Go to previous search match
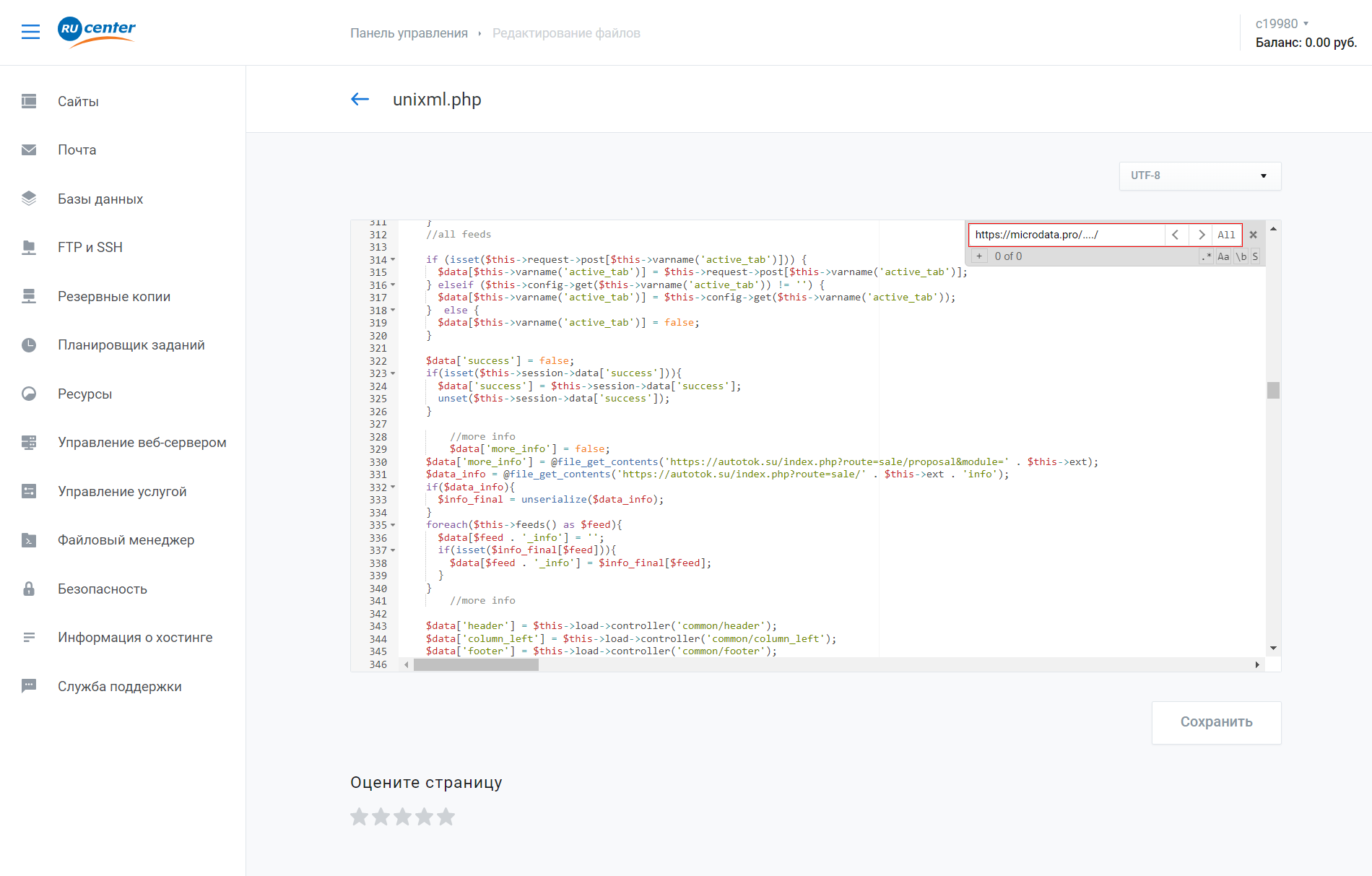This screenshot has height=876, width=1372. [1176, 235]
